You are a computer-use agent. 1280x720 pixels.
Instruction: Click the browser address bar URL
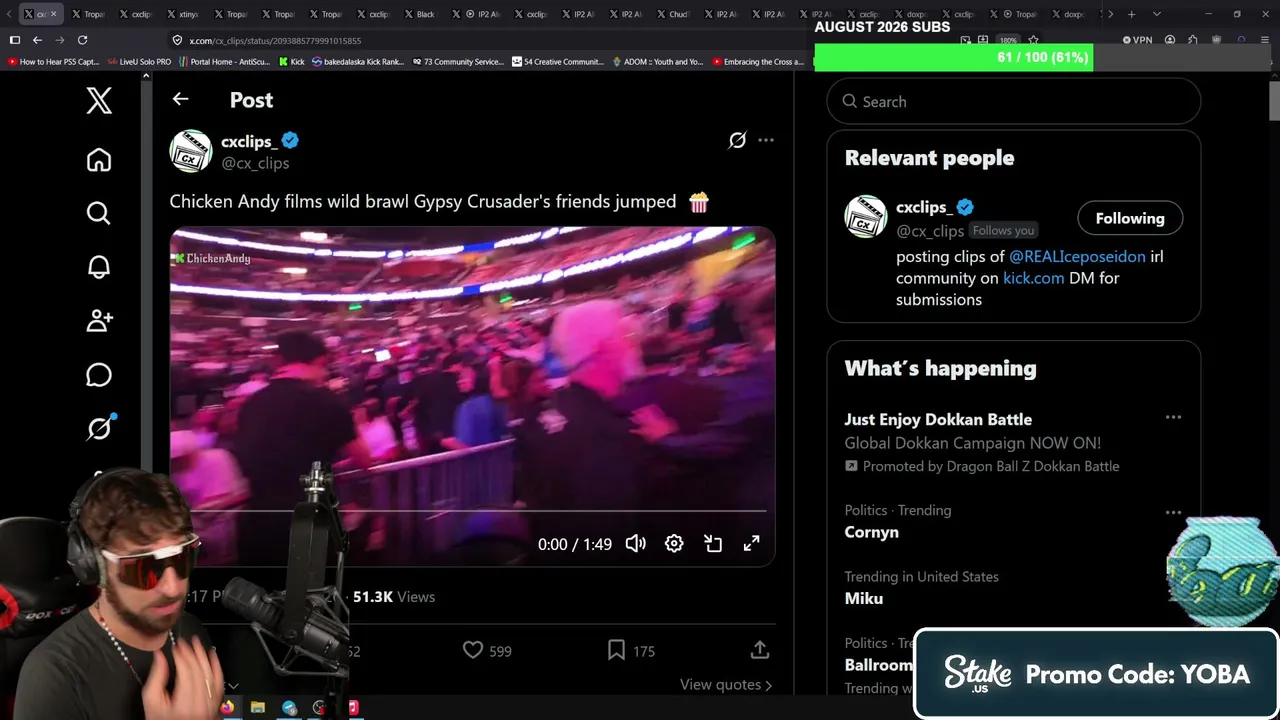click(x=275, y=41)
